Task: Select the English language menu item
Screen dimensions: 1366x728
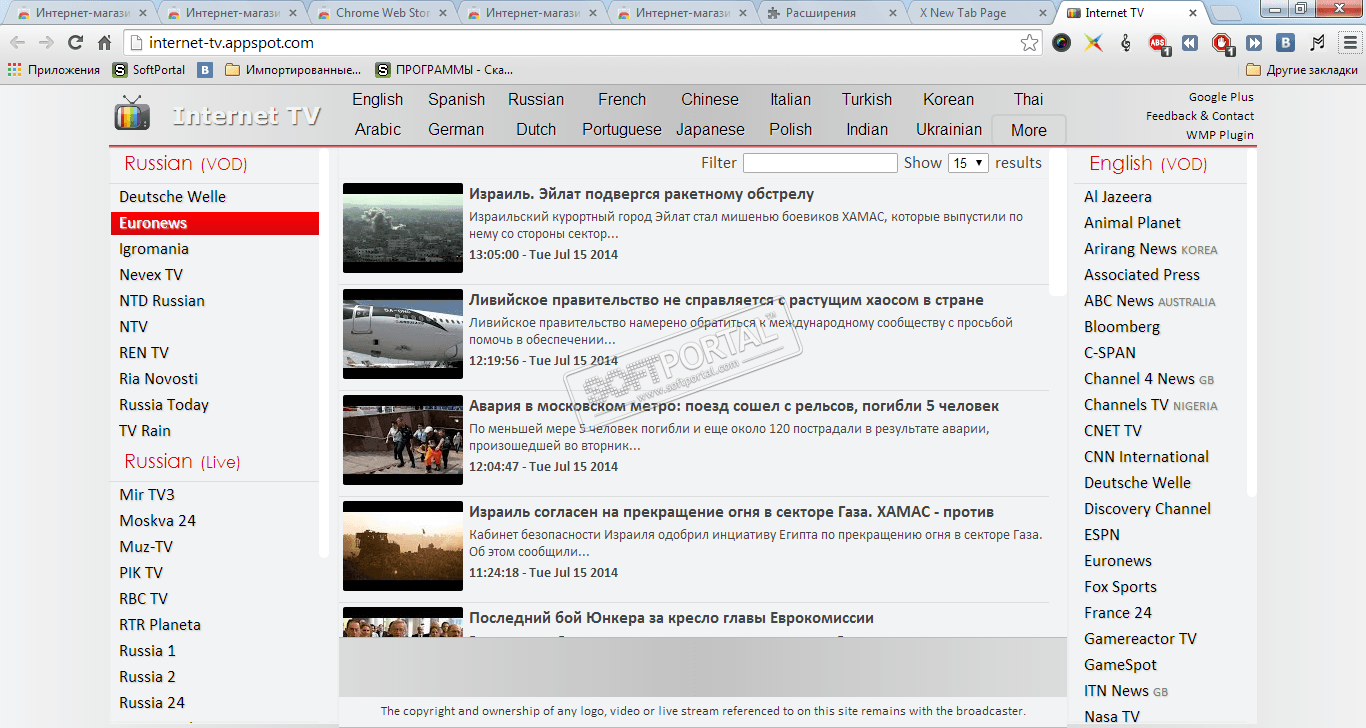Action: click(377, 100)
